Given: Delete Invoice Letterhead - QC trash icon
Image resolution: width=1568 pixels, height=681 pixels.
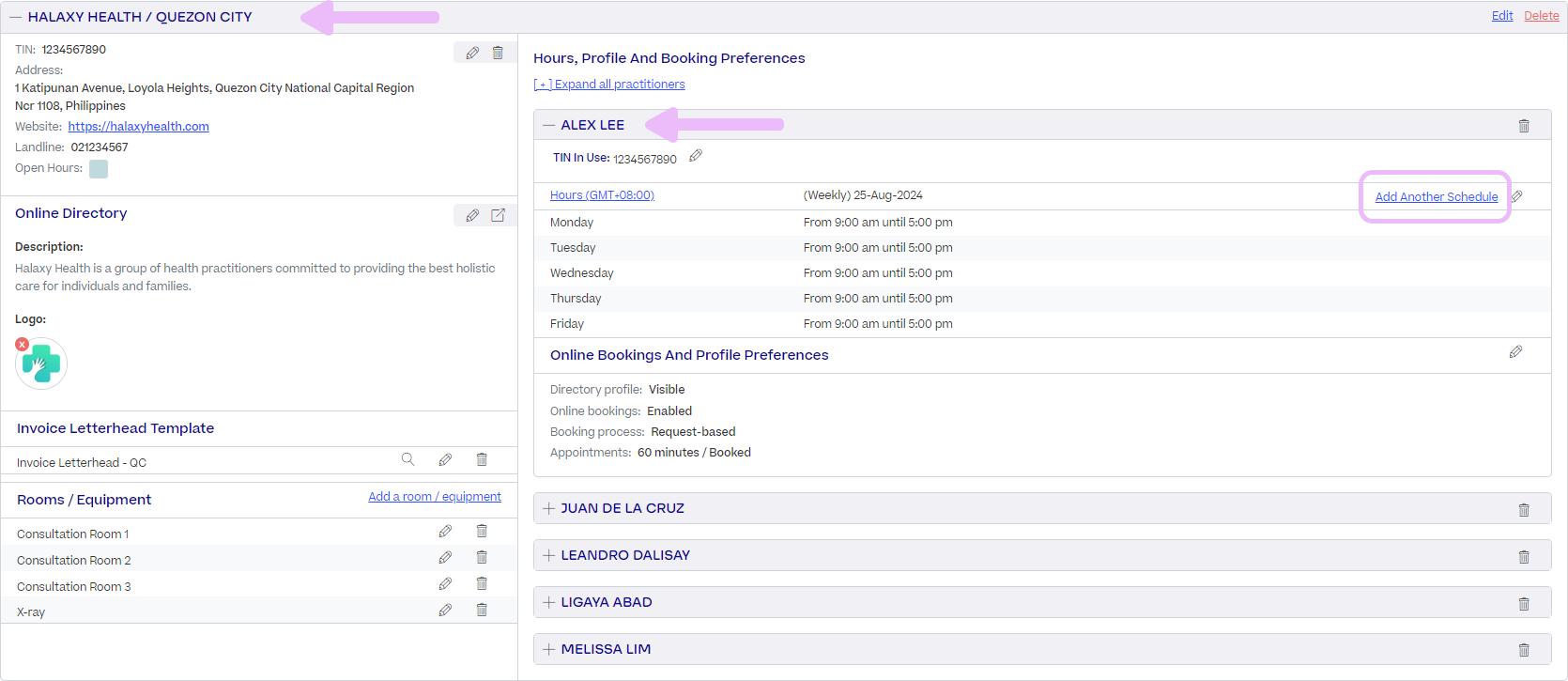Looking at the screenshot, I should click(x=482, y=459).
